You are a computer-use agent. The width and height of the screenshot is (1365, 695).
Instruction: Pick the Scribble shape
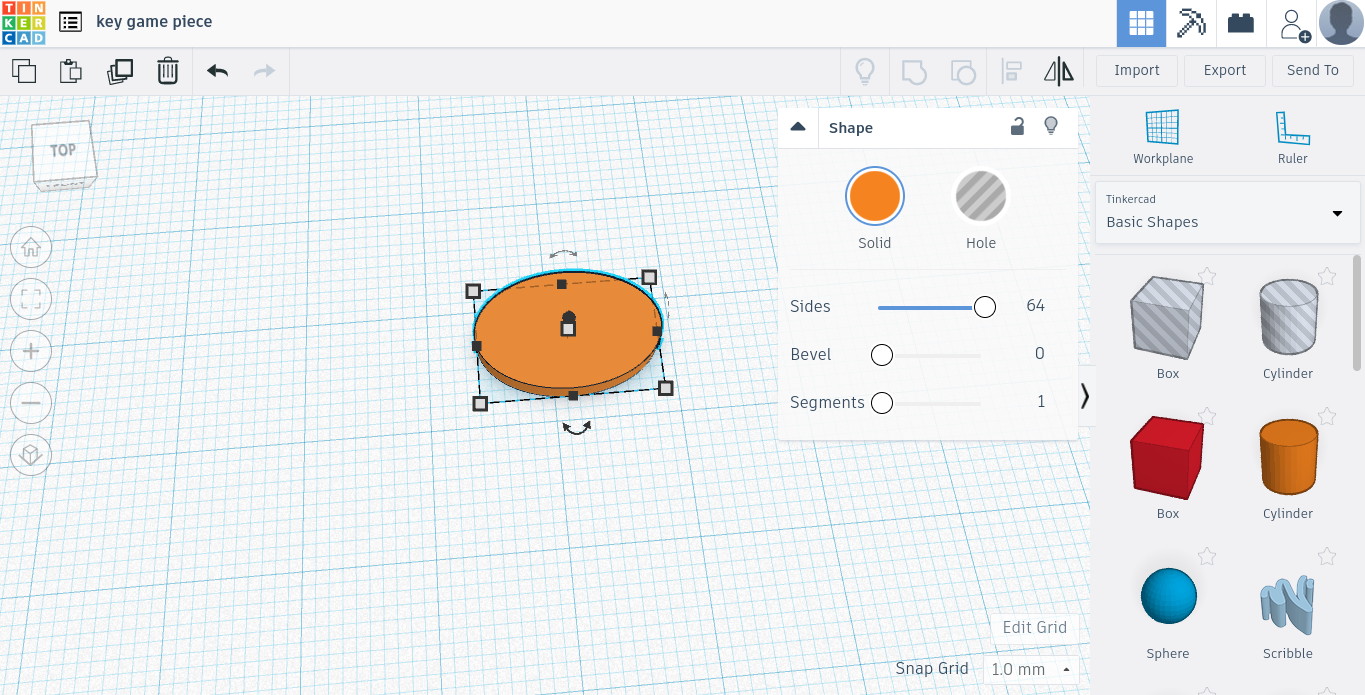(1288, 604)
